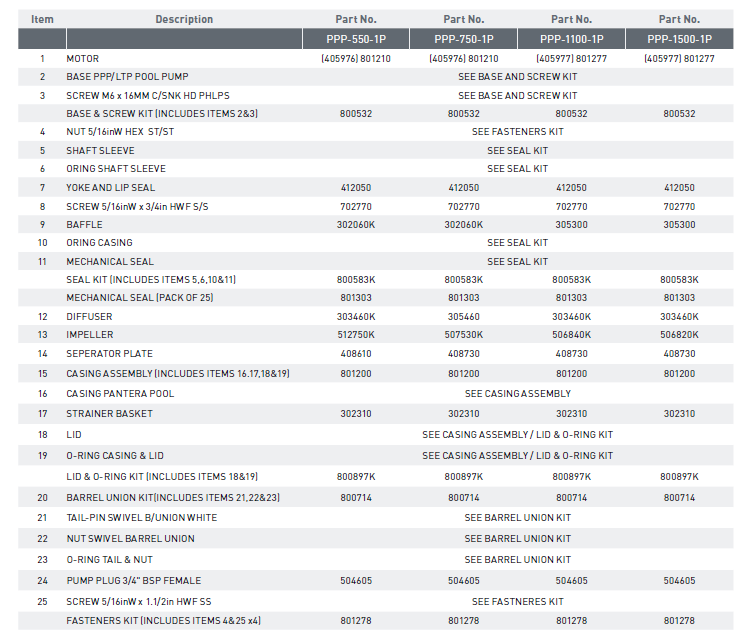Select impeller part 512750K
This screenshot has height=633, width=744.
(x=356, y=335)
